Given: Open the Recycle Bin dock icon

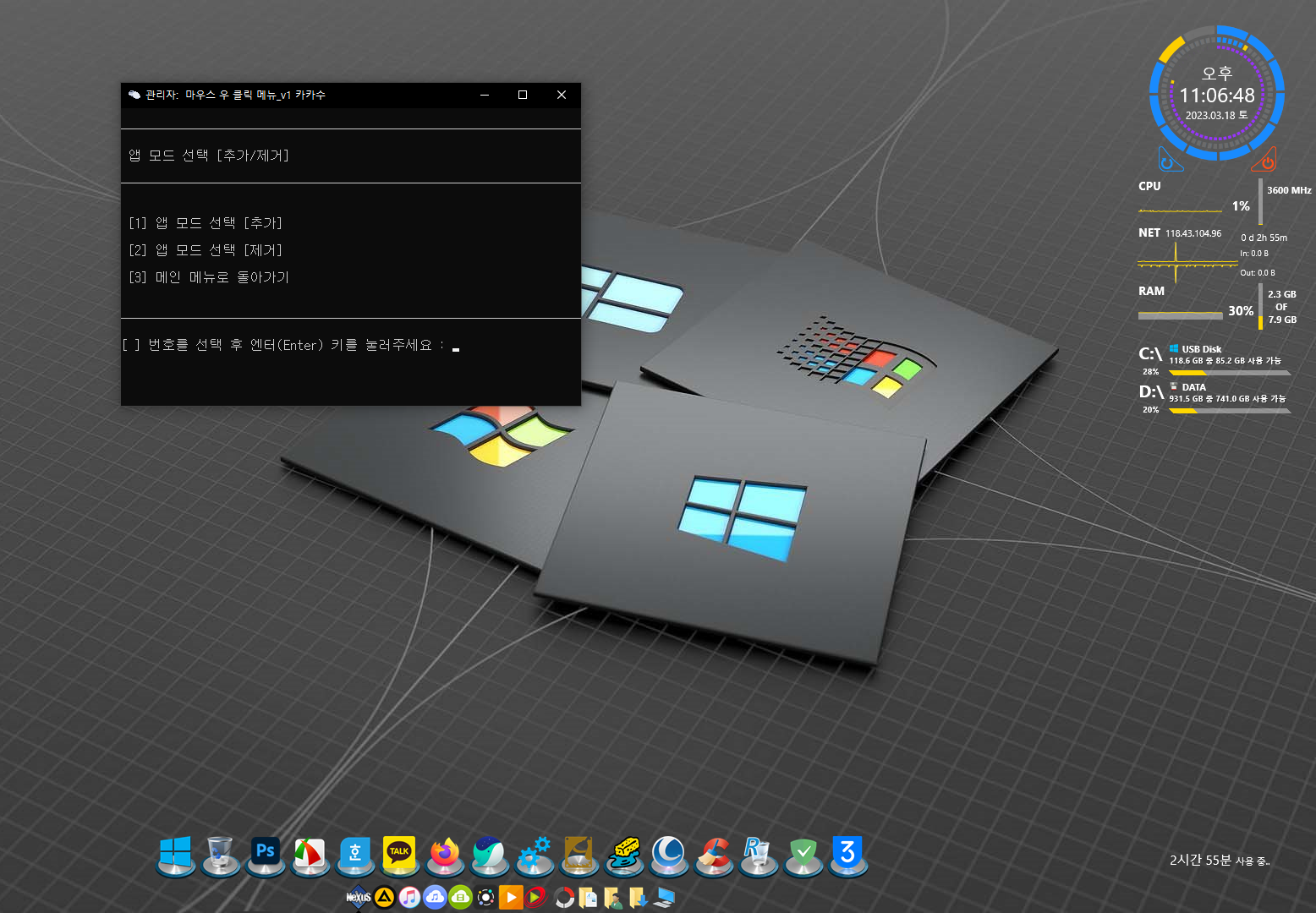Looking at the screenshot, I should coord(220,856).
